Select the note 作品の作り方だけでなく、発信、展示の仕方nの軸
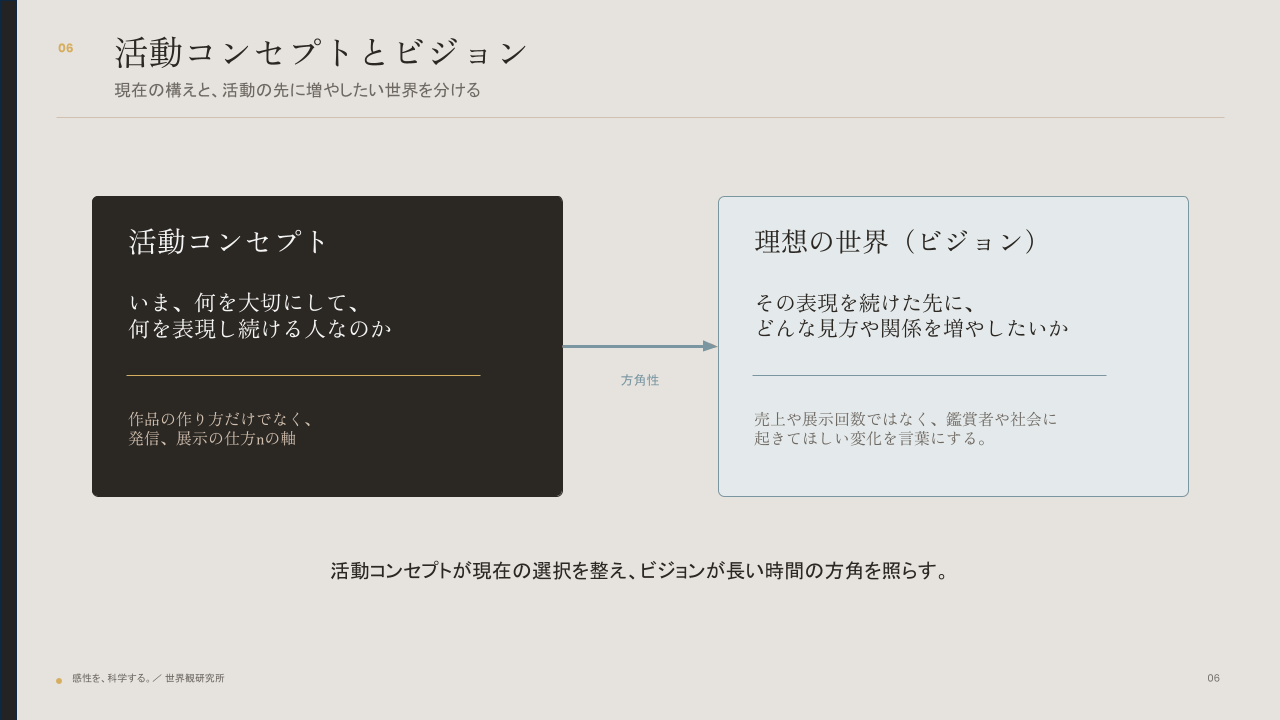This screenshot has height=720, width=1280. tap(223, 428)
